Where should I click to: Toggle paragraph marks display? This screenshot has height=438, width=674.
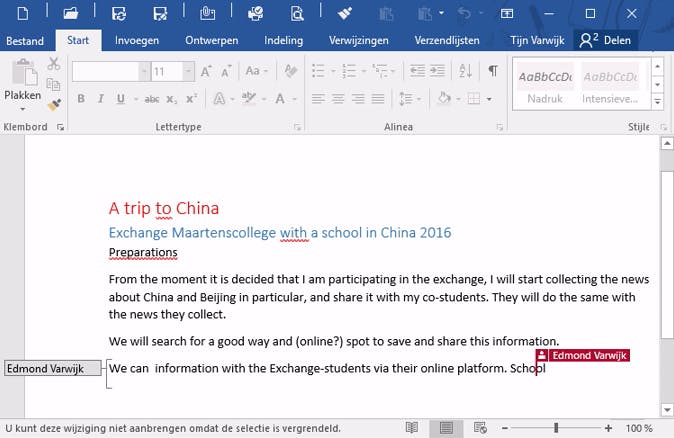click(493, 70)
